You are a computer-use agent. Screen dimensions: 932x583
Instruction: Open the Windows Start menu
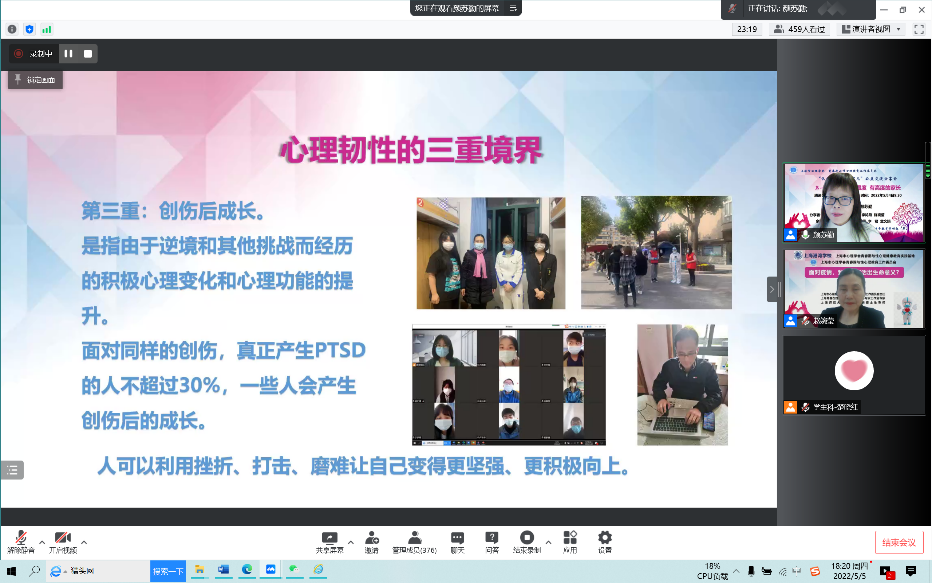tap(11, 571)
